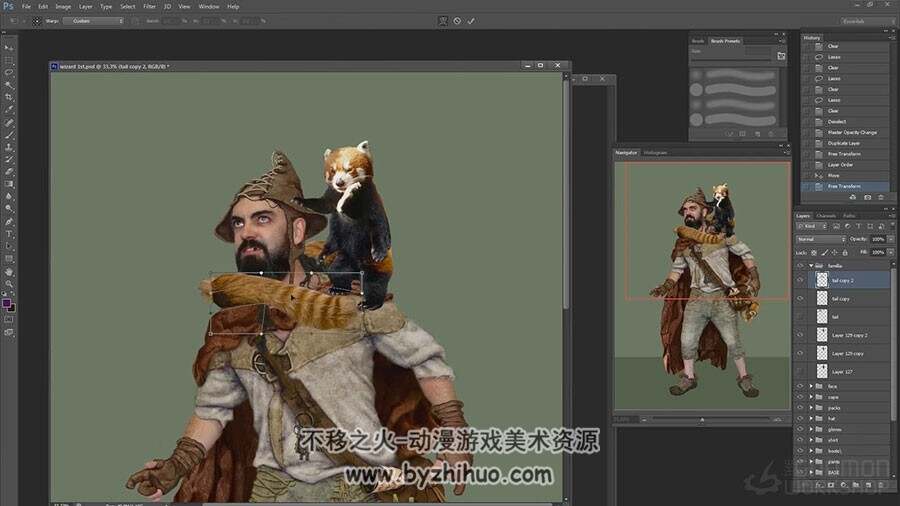Viewport: 900px width, 506px height.
Task: Collapse the familiar layer group
Action: click(811, 266)
